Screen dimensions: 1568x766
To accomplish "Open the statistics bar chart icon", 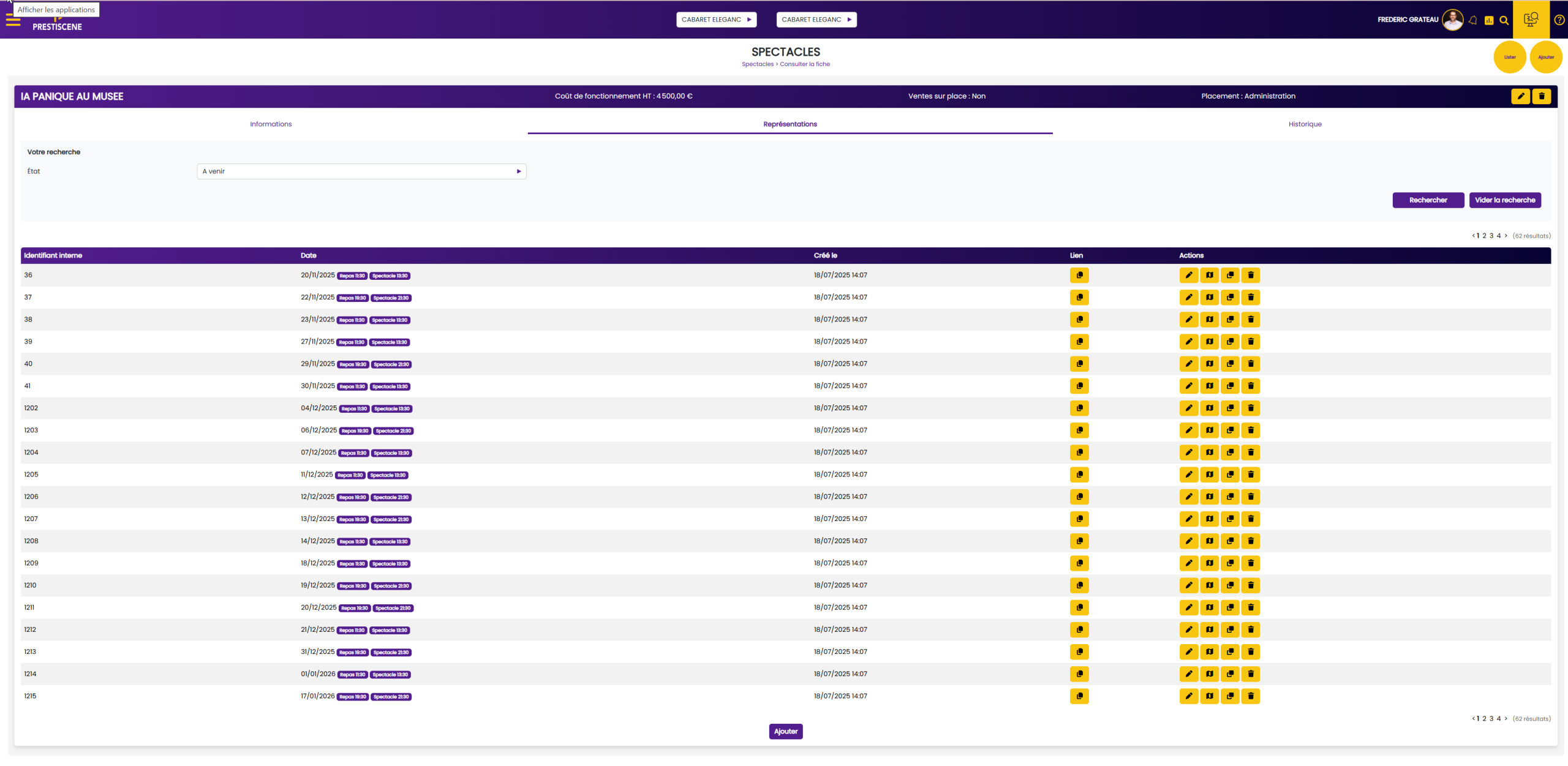I will (1489, 20).
